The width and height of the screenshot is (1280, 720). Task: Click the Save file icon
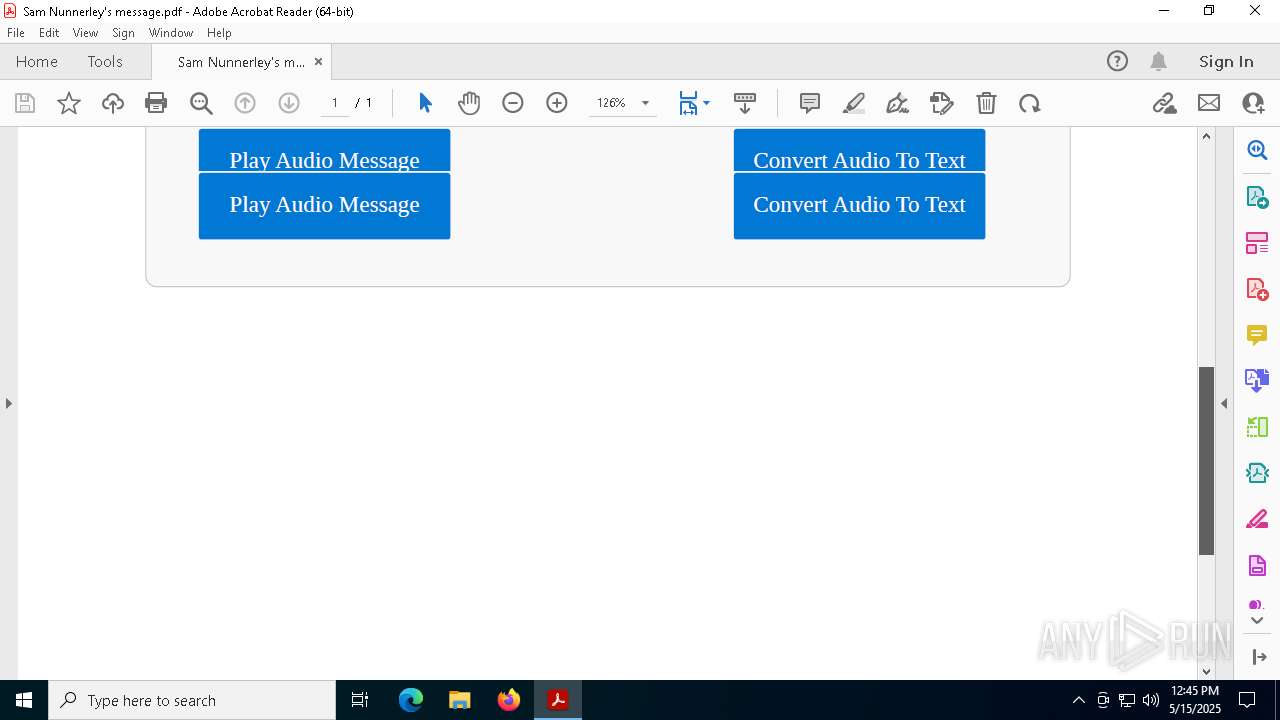pyautogui.click(x=25, y=103)
